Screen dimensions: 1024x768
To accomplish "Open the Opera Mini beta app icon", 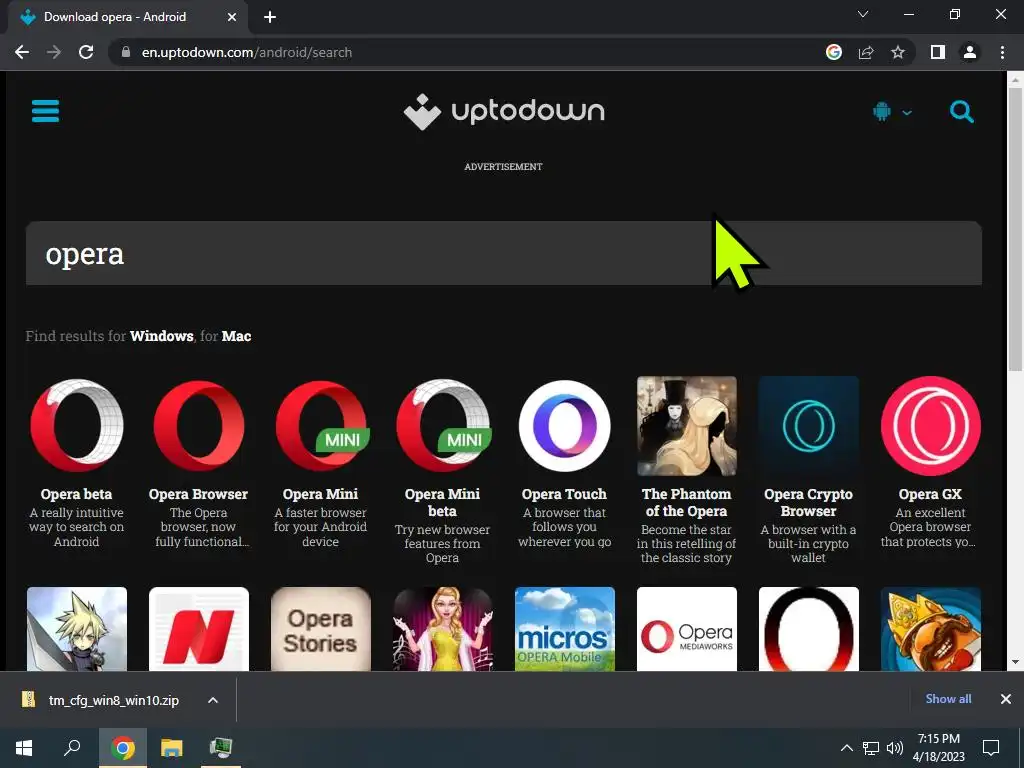I will tap(443, 426).
